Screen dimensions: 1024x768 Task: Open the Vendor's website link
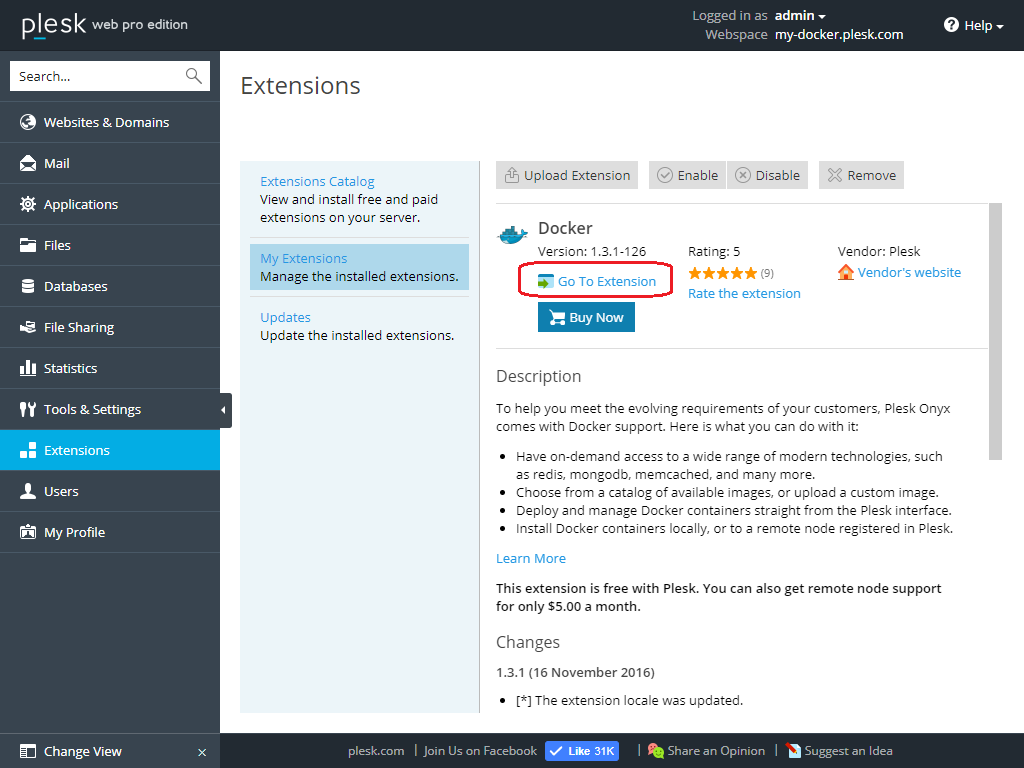point(909,272)
